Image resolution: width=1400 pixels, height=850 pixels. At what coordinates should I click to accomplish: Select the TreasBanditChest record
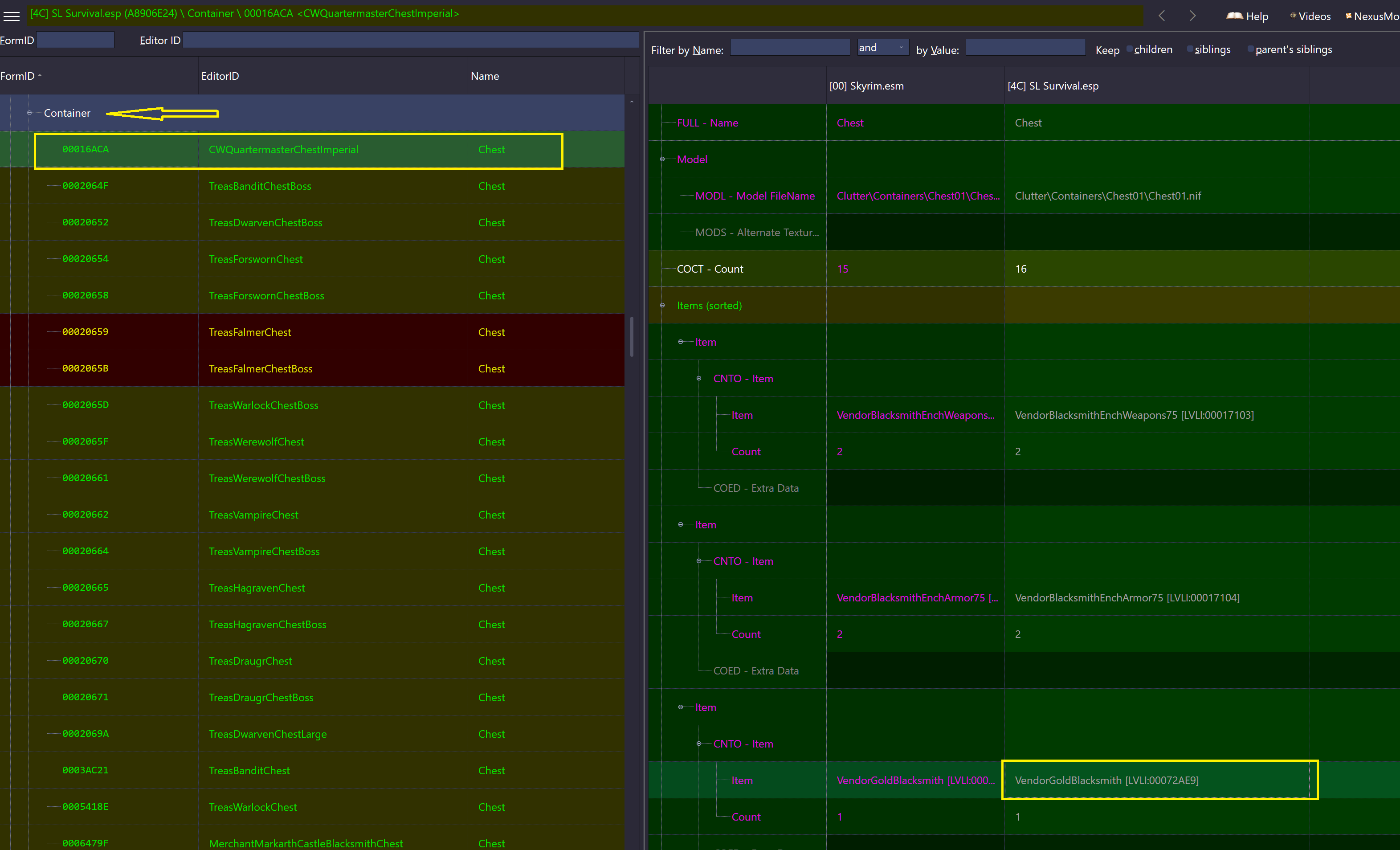pyautogui.click(x=312, y=770)
